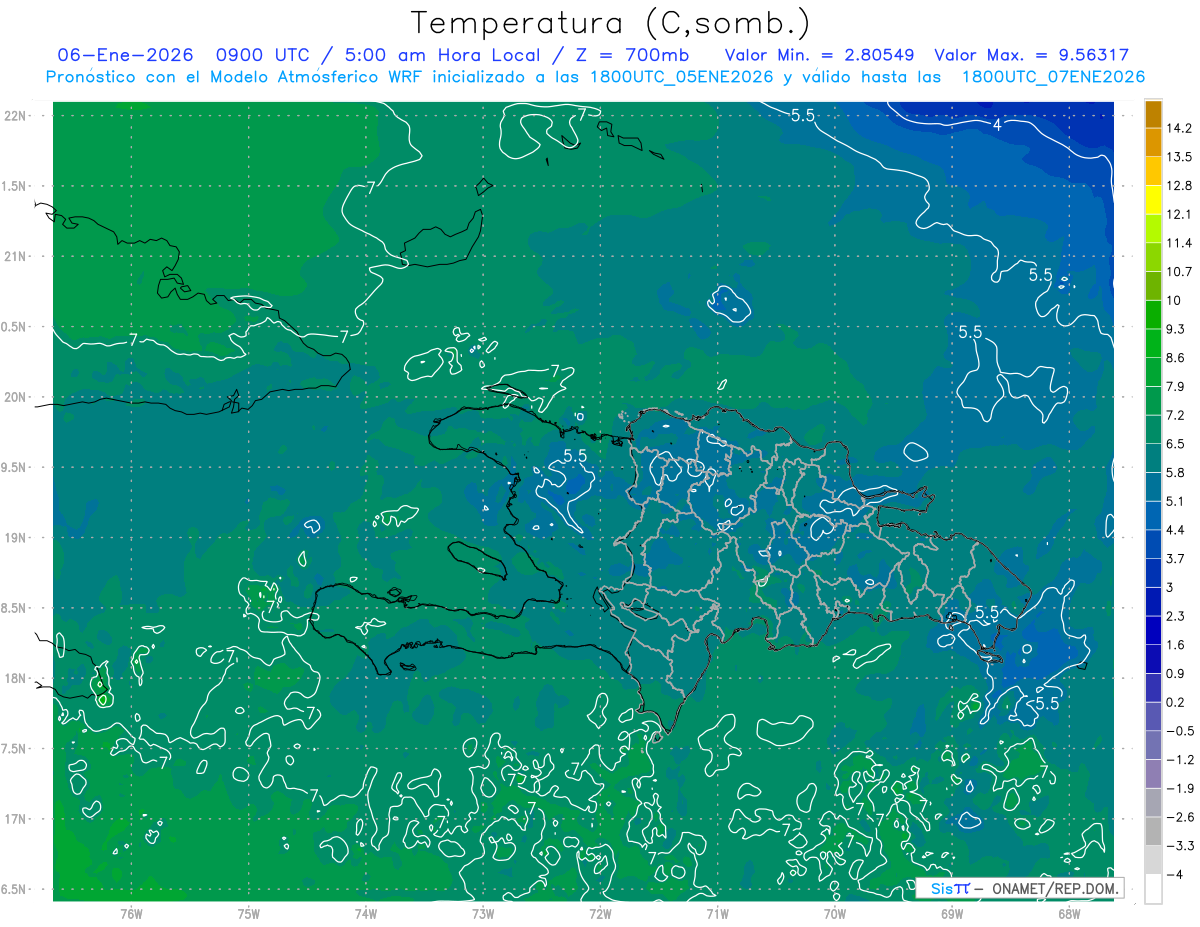The width and height of the screenshot is (1200, 927).
Task: Pick the colorbar segment between 9.3 and 10
Action: pyautogui.click(x=1153, y=315)
